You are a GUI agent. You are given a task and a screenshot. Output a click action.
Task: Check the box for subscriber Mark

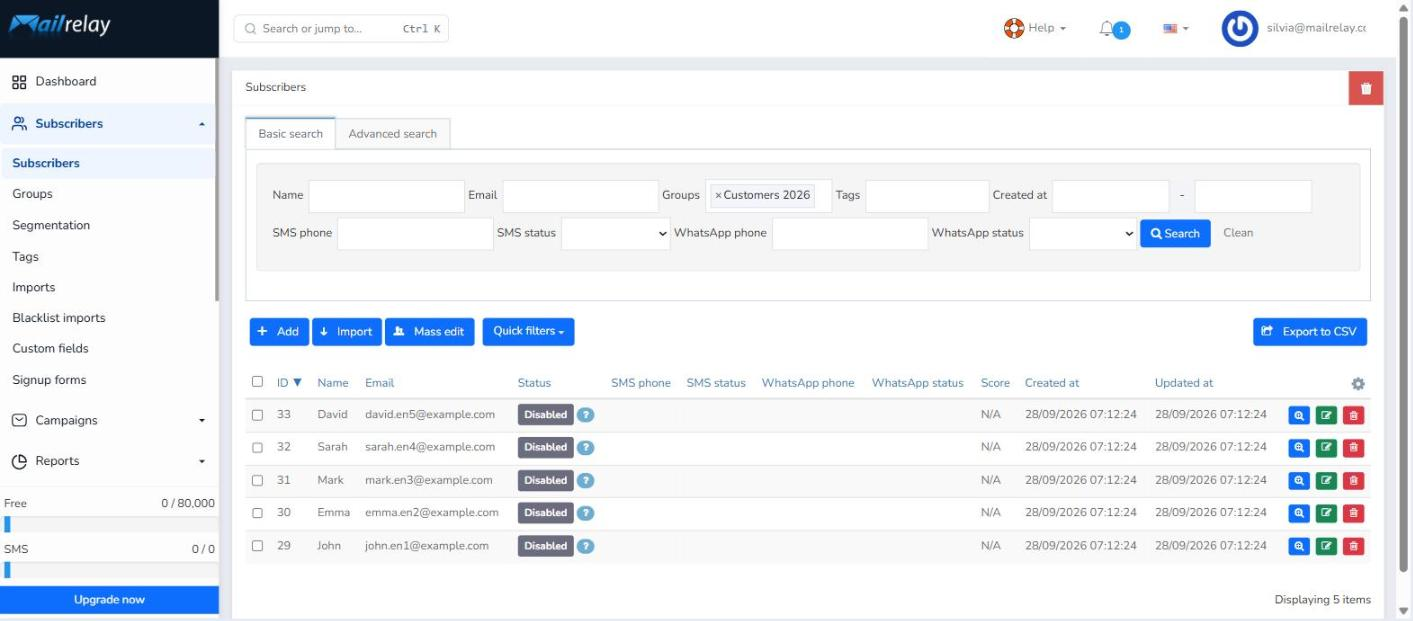(x=258, y=481)
